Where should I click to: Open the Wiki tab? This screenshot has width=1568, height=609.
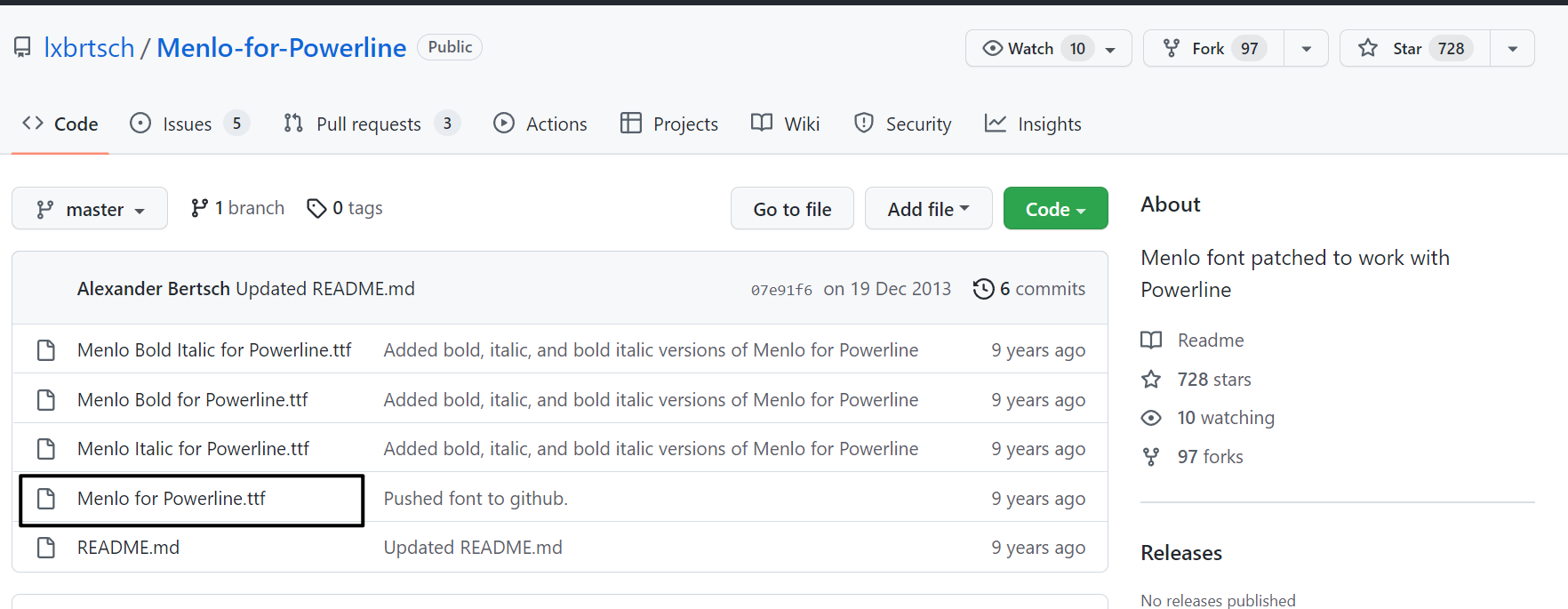pos(785,124)
